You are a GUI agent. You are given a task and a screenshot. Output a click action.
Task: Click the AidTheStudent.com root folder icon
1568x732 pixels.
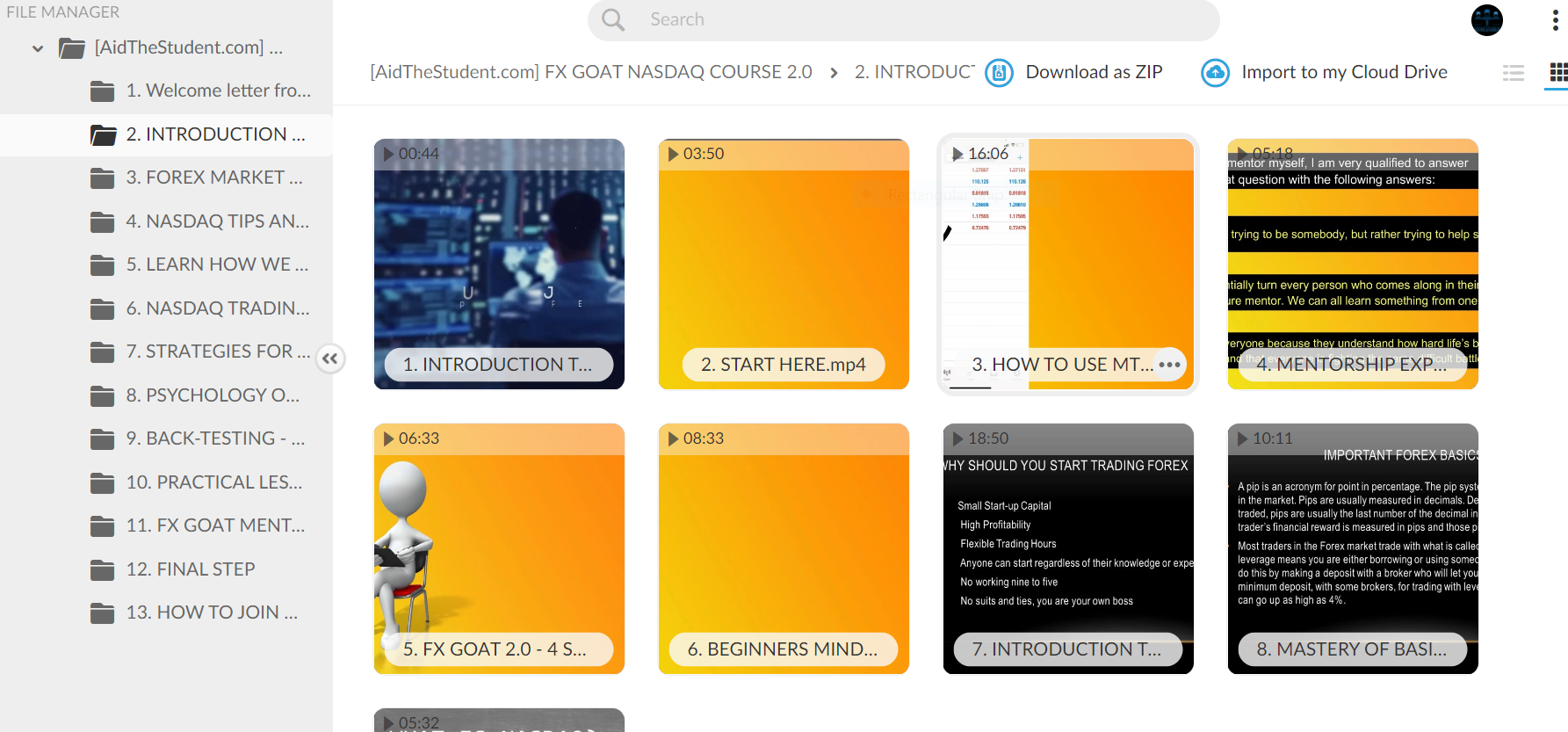[x=72, y=47]
